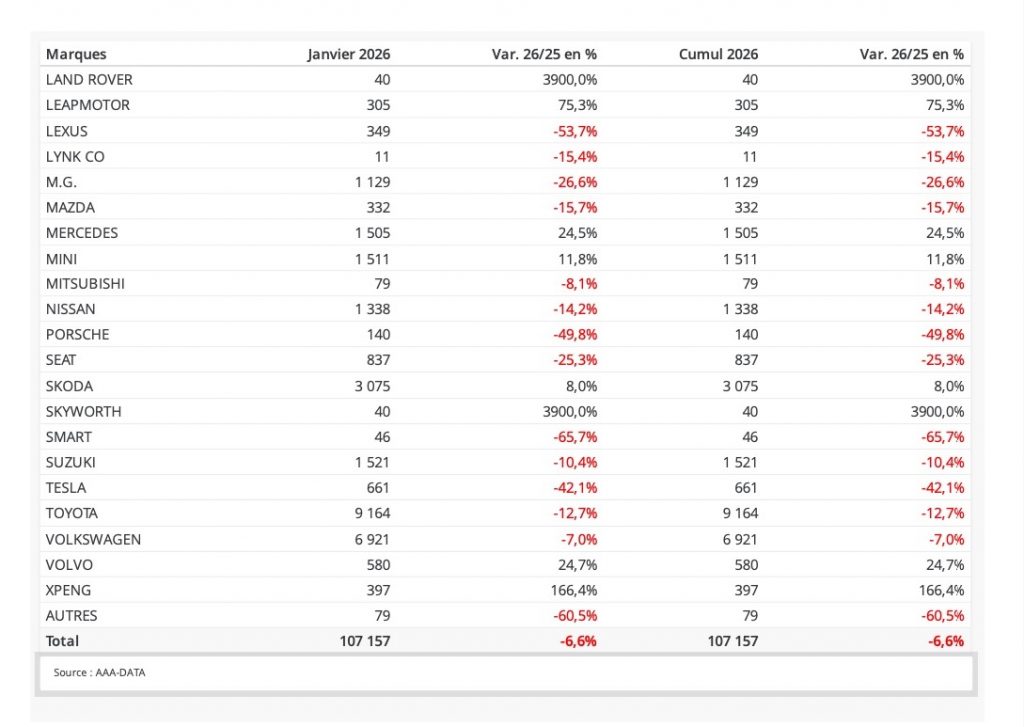Screen dimensions: 1024x727
Task: Select the LYNK CO row label
Action: click(75, 157)
